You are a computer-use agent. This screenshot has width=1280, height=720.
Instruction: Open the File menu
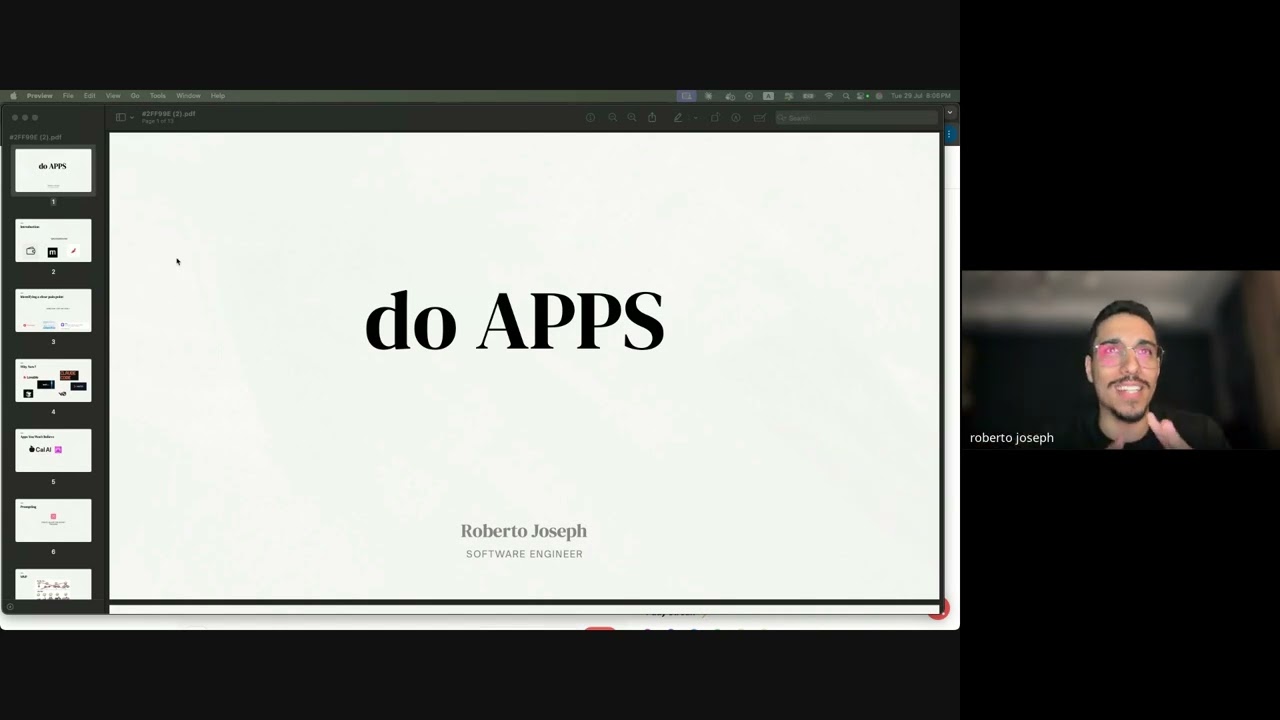pos(68,96)
